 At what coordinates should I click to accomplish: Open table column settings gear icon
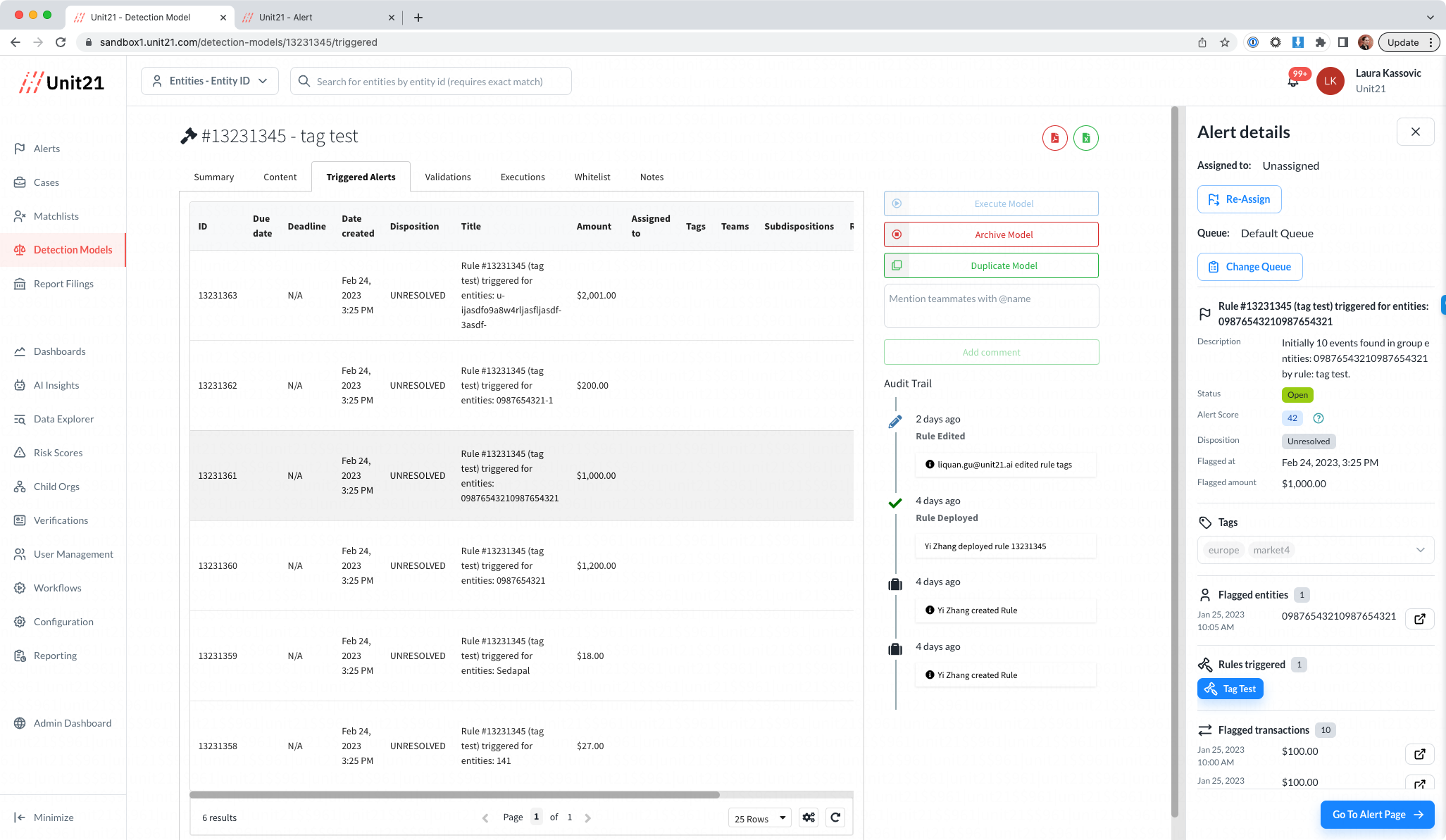coord(809,817)
